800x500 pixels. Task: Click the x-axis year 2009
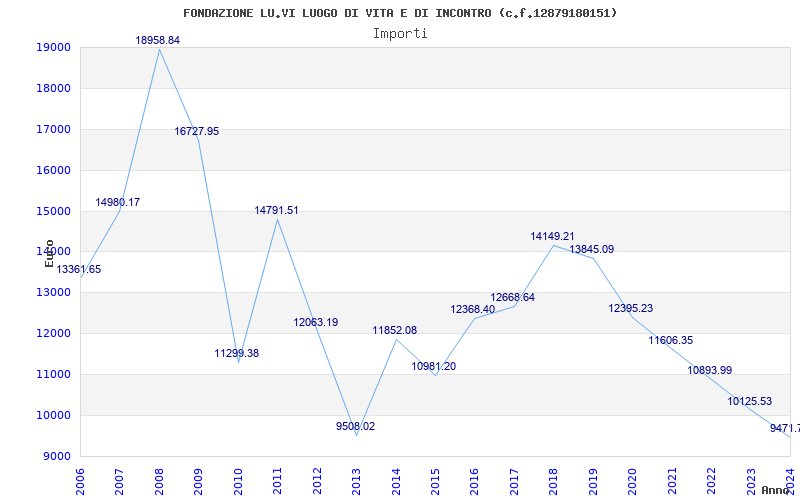(198, 481)
